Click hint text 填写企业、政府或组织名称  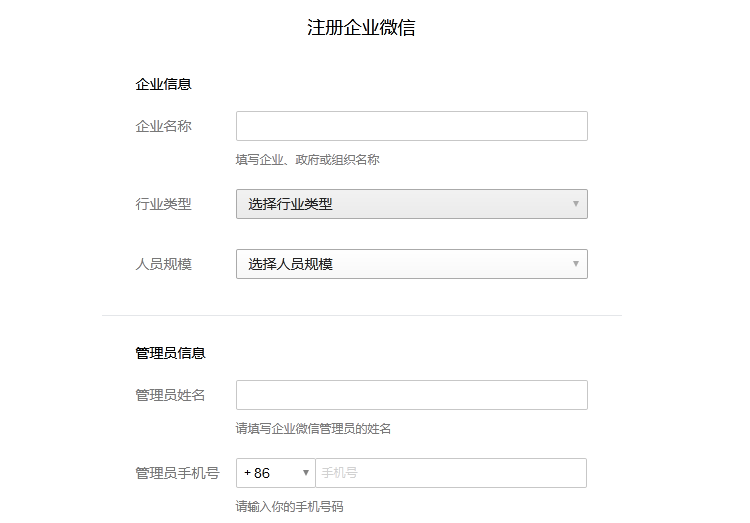point(307,159)
